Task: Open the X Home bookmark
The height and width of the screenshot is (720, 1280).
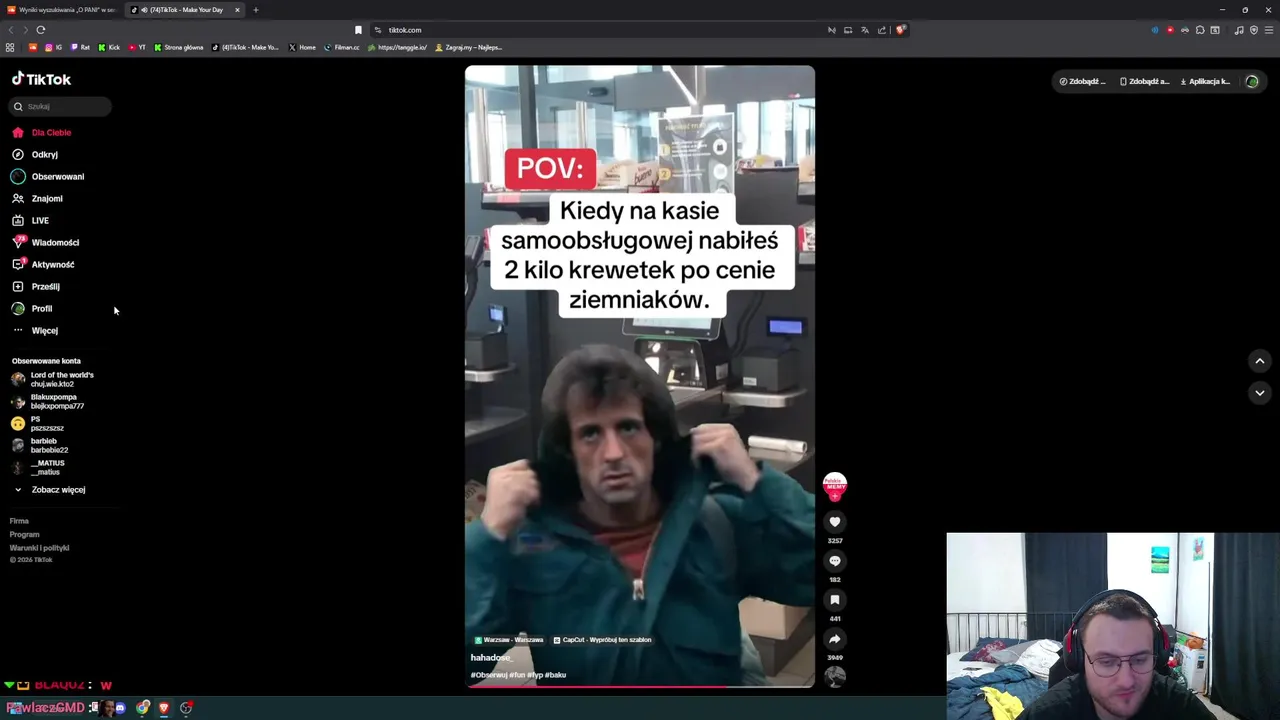Action: tap(302, 47)
